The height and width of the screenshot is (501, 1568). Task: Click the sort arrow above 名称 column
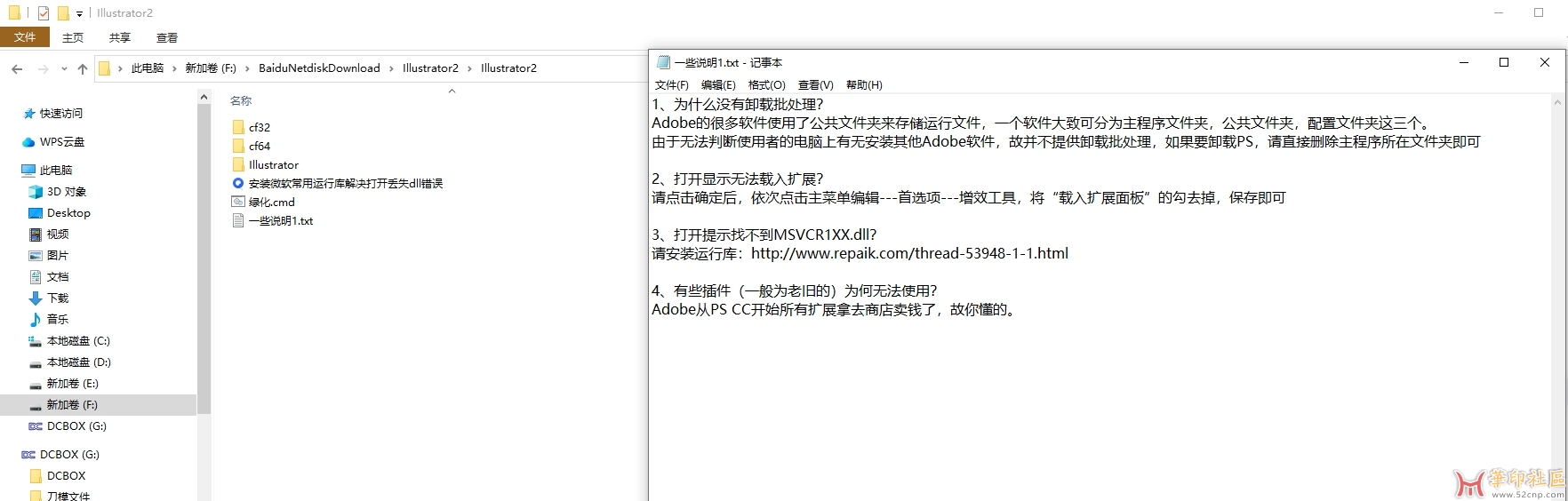[x=452, y=91]
